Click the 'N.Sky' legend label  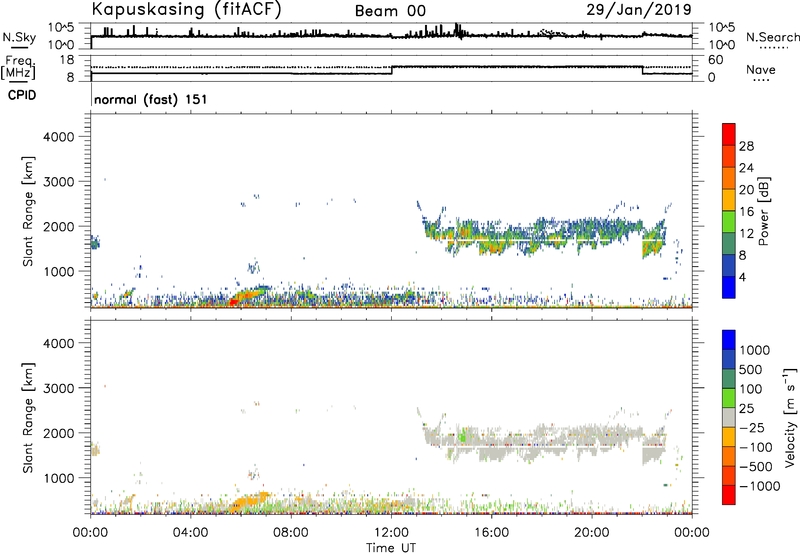(19, 37)
